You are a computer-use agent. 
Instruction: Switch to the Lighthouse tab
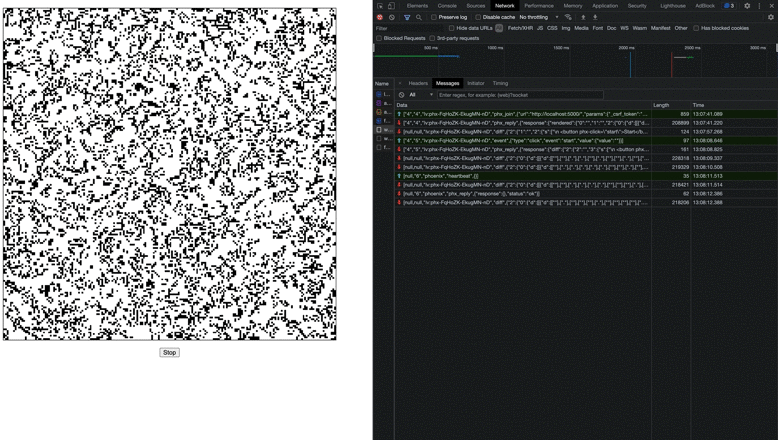tap(673, 6)
